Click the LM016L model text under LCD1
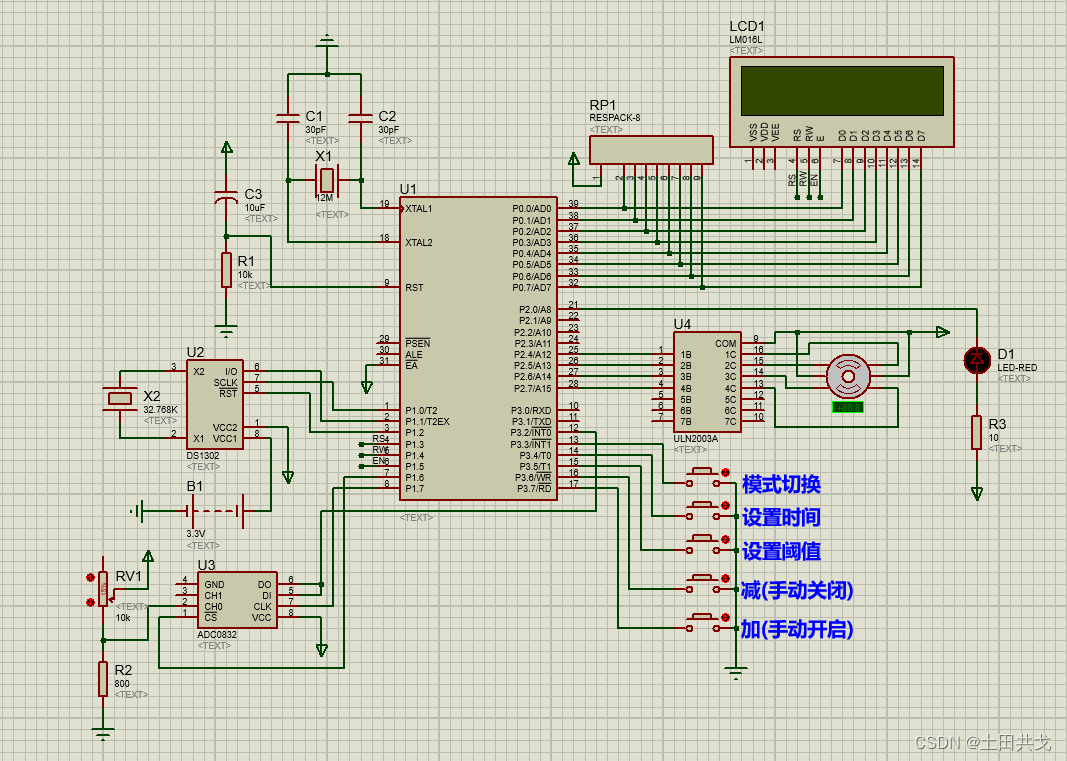 click(746, 39)
